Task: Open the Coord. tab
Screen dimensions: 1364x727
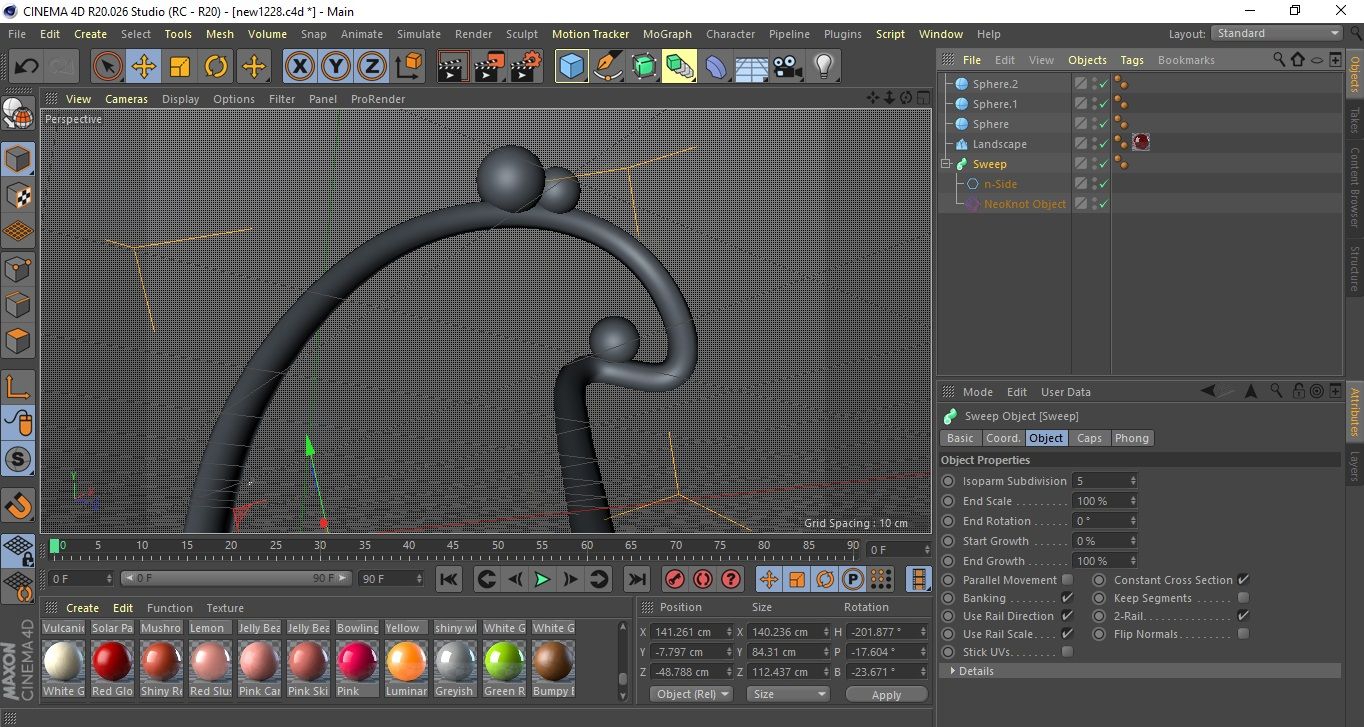Action: (1003, 438)
